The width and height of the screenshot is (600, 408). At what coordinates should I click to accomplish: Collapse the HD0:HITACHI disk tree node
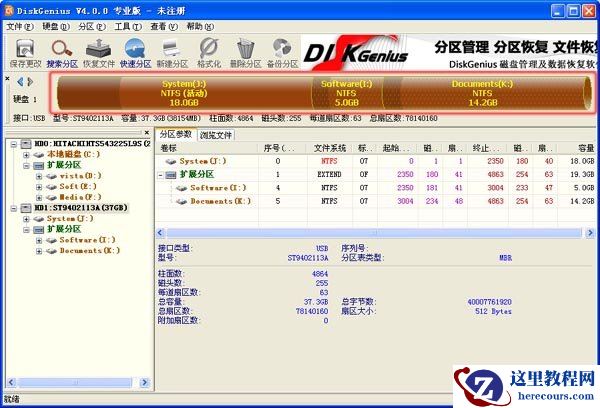14,144
